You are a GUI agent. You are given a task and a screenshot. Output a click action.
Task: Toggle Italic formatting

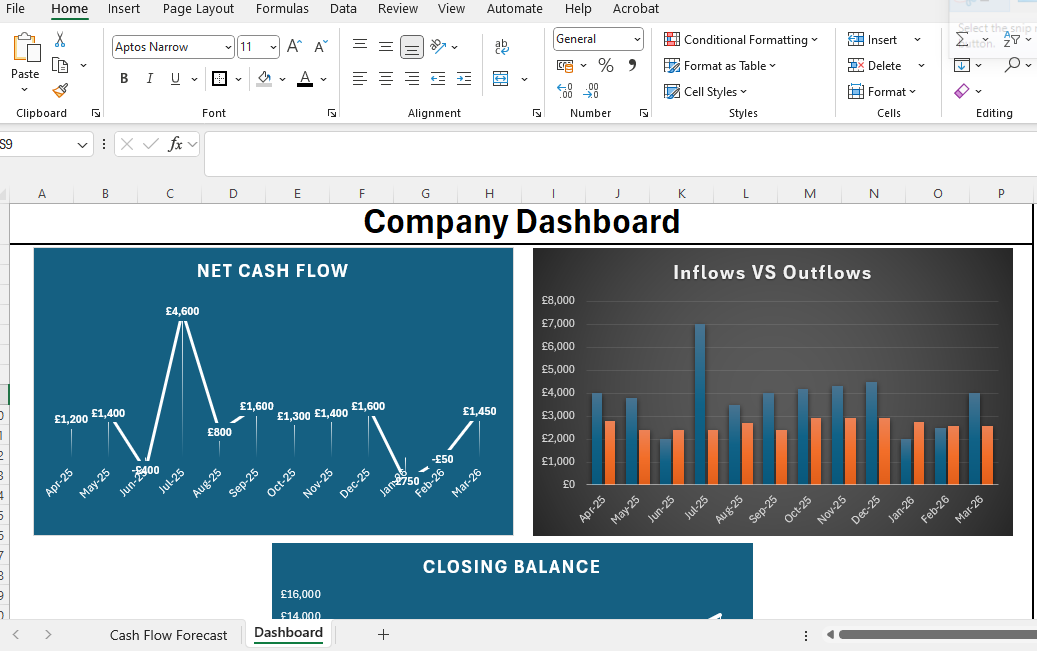tap(149, 79)
